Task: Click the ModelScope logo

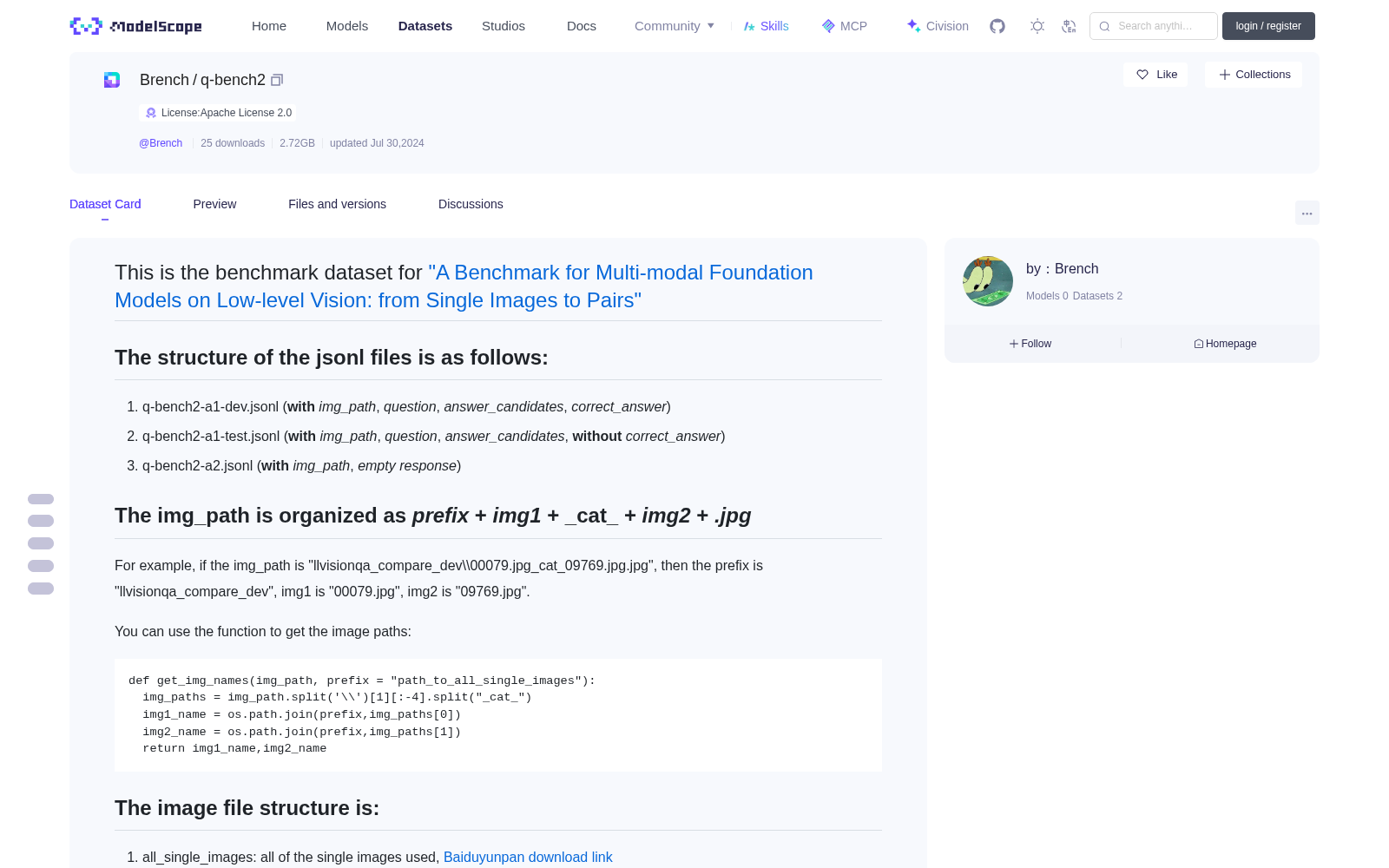Action: pyautogui.click(x=135, y=26)
